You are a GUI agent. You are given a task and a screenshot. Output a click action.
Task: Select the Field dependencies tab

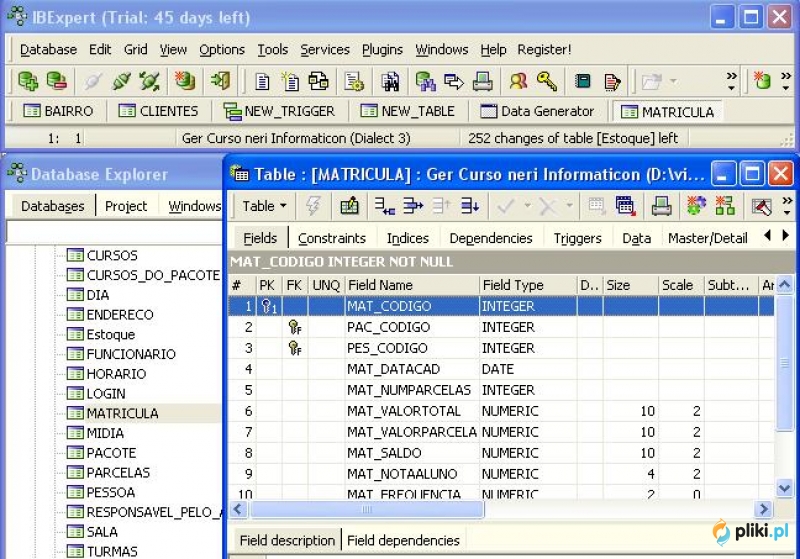[403, 540]
